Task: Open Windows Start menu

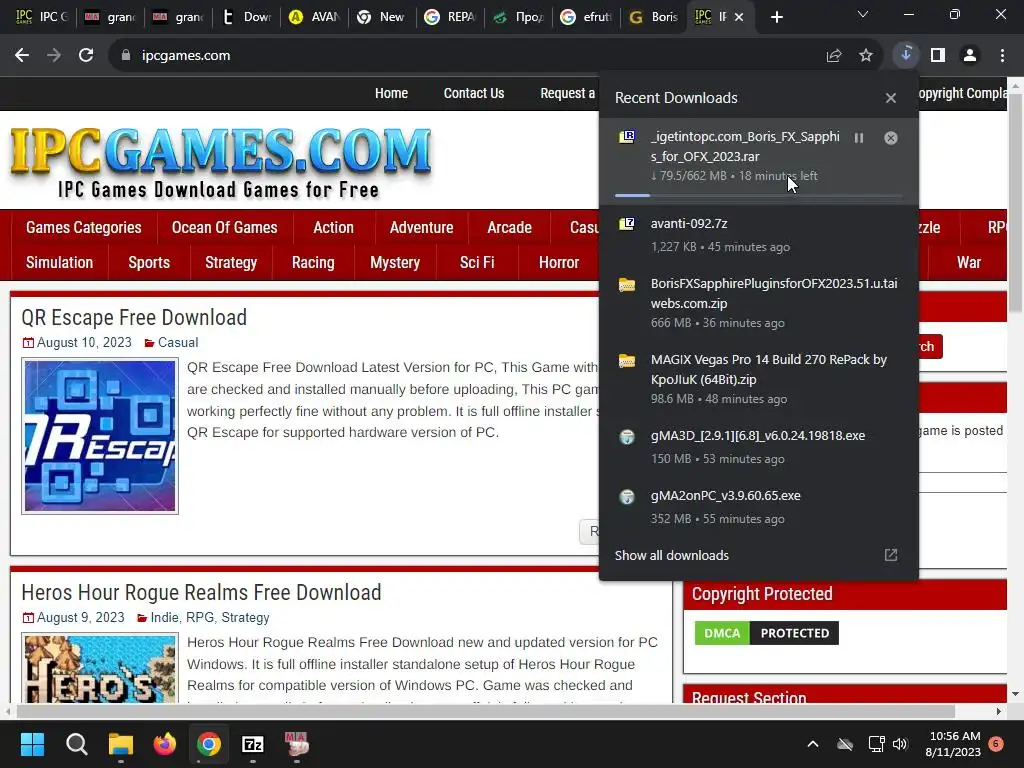Action: pos(32,744)
